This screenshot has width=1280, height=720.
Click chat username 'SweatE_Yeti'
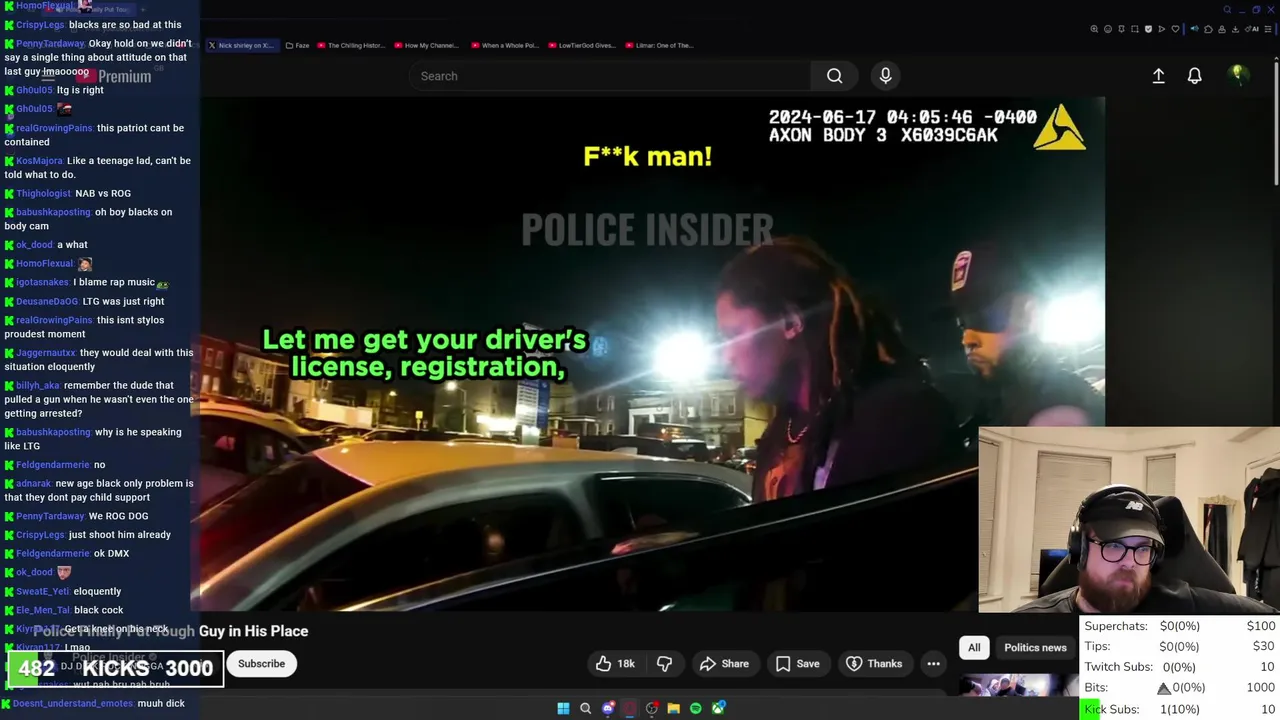(x=41, y=591)
